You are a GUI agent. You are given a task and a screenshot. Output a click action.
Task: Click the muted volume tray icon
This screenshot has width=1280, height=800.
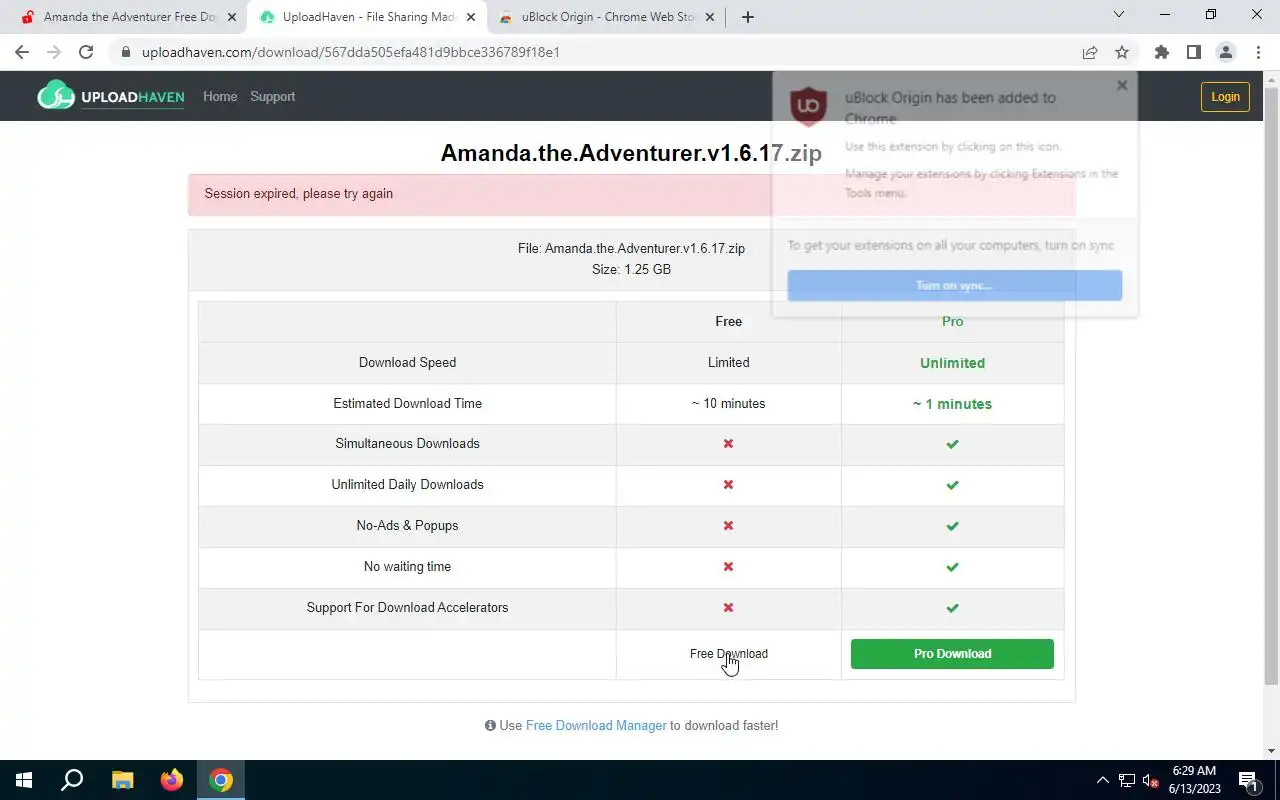tap(1151, 780)
